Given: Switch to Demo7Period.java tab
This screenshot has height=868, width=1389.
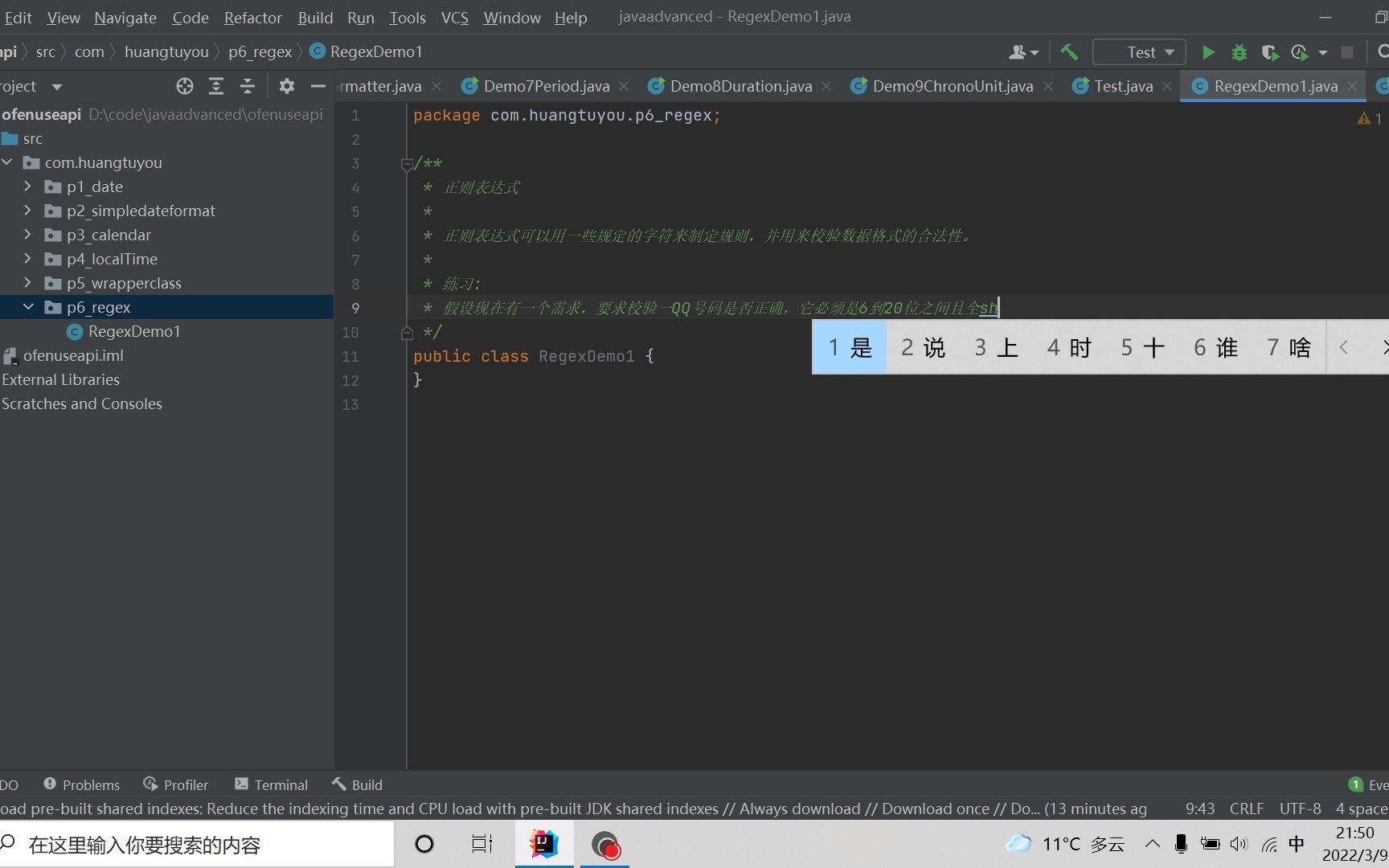Looking at the screenshot, I should tap(546, 86).
